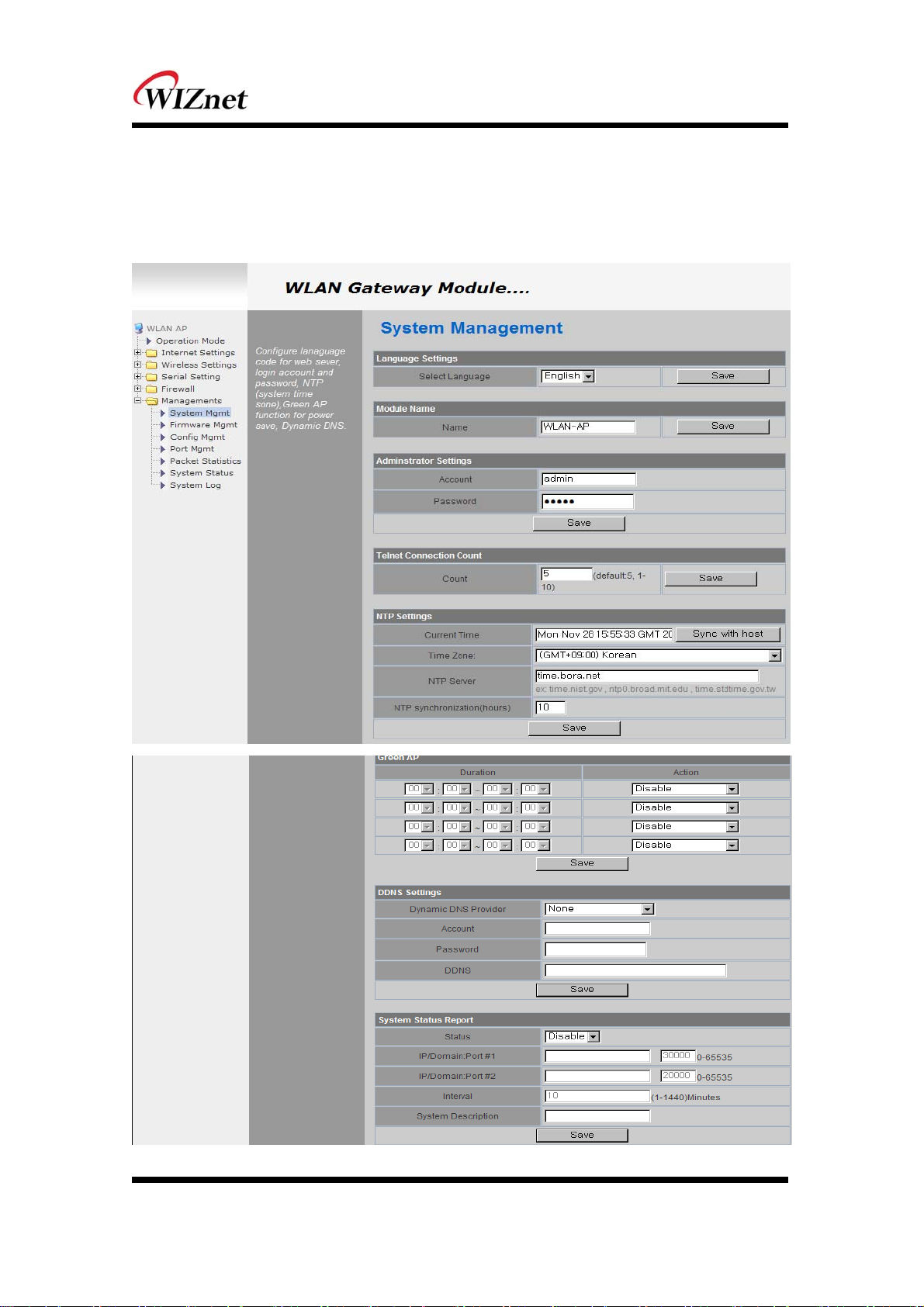Viewport: 924px width, 1307px height.
Task: Expand the Wireless Settings tree node
Action: click(137, 365)
